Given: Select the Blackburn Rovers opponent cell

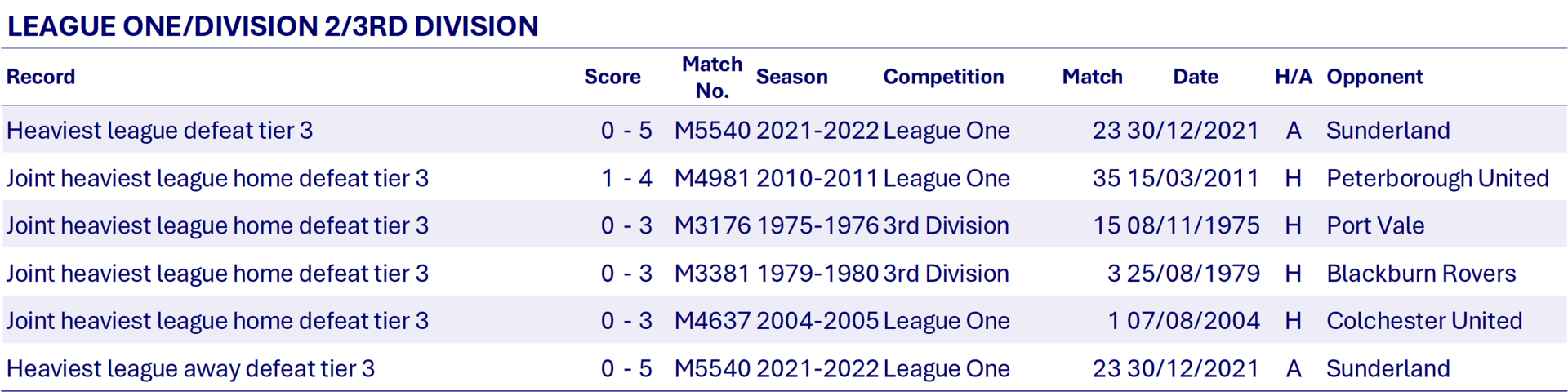Looking at the screenshot, I should (1421, 274).
